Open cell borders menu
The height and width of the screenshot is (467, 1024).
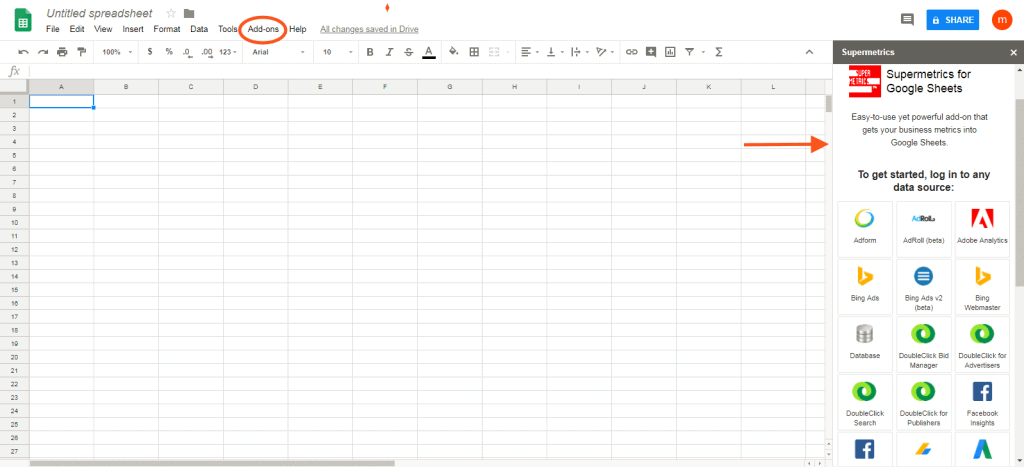point(474,52)
